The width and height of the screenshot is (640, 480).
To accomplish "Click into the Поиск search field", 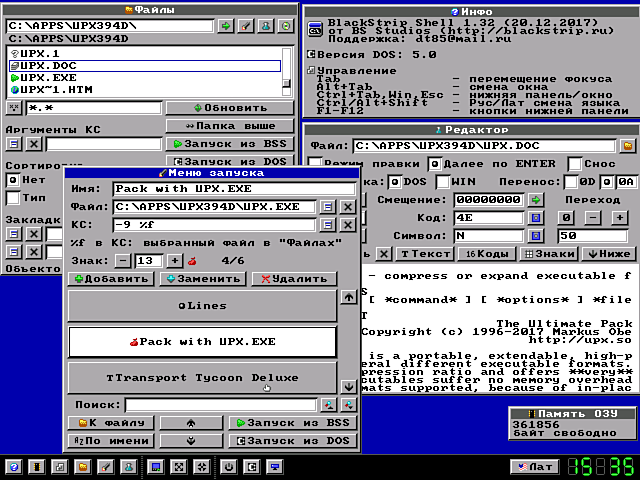I will [x=220, y=405].
